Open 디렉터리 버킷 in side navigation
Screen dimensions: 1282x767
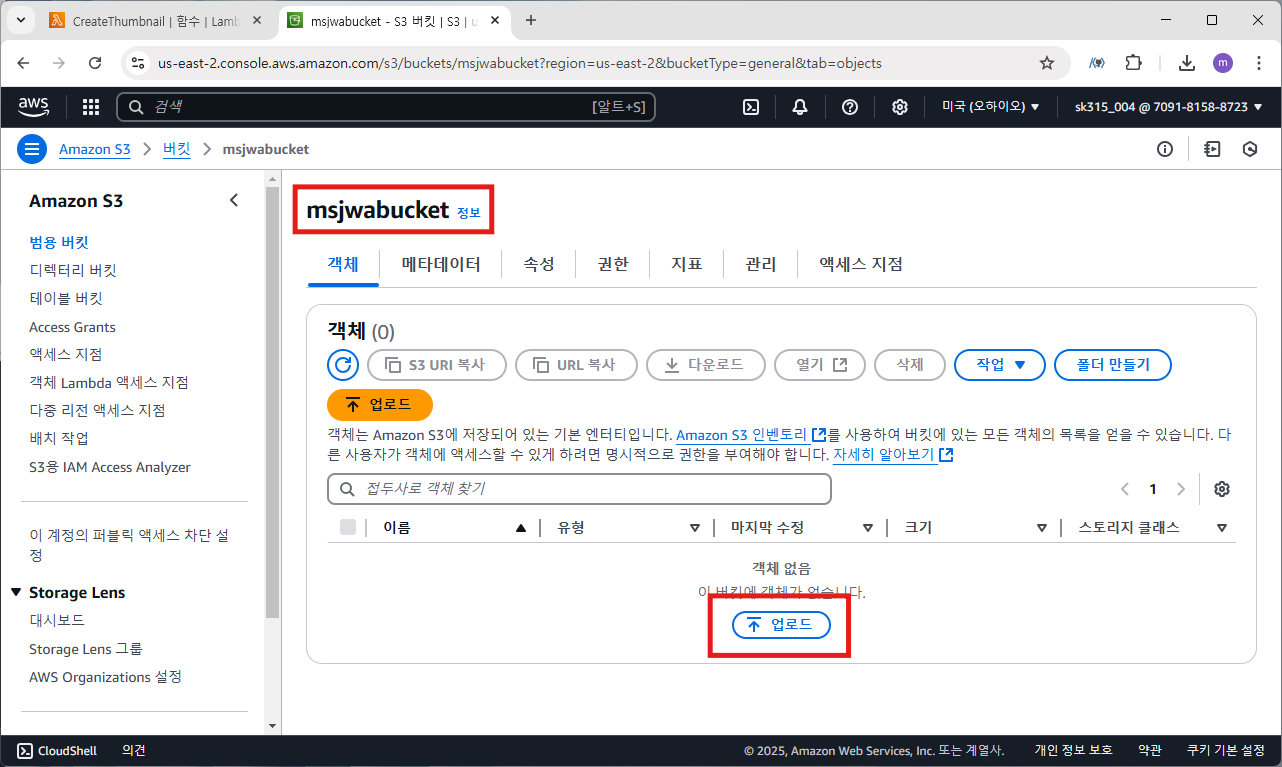tap(73, 270)
